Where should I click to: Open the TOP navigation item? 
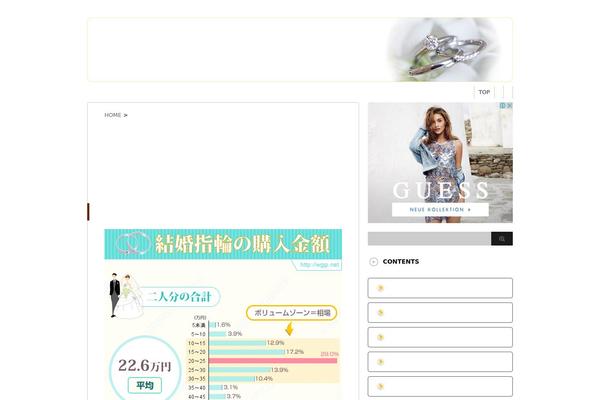point(484,92)
